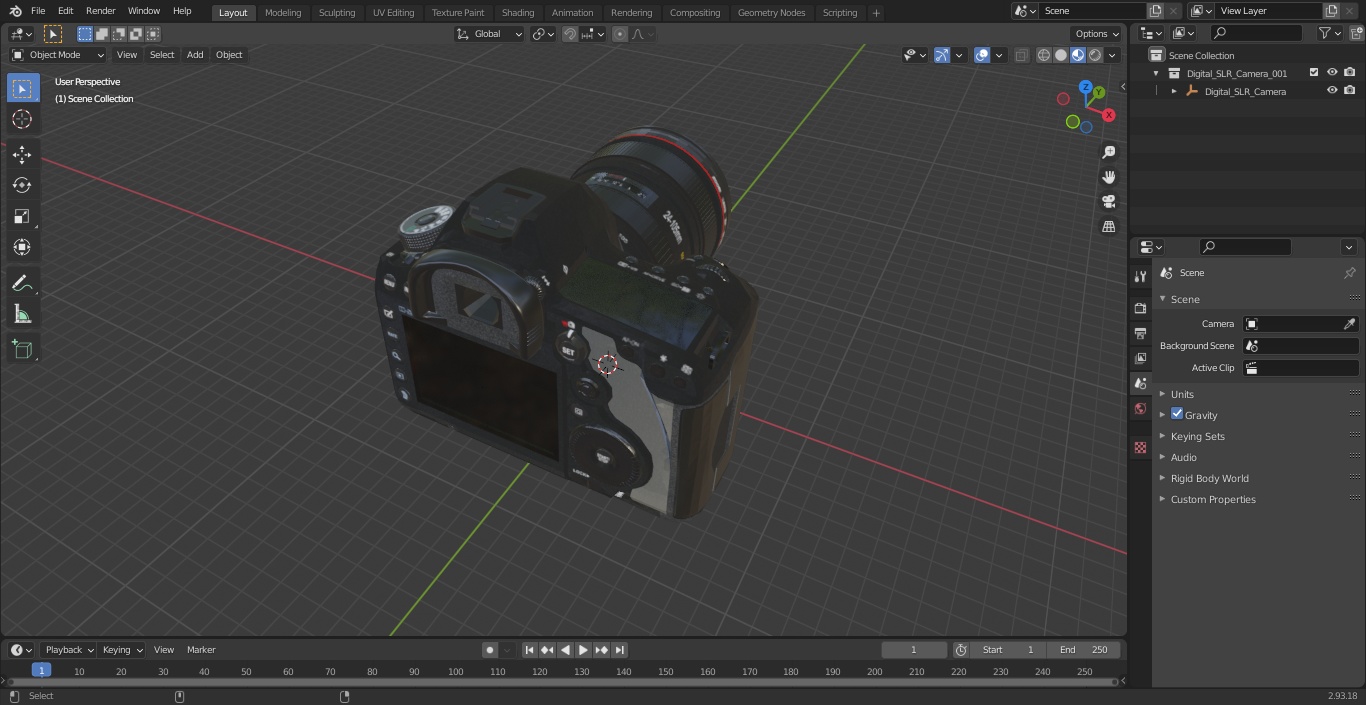Switch to wireframe viewport shading

(1044, 55)
